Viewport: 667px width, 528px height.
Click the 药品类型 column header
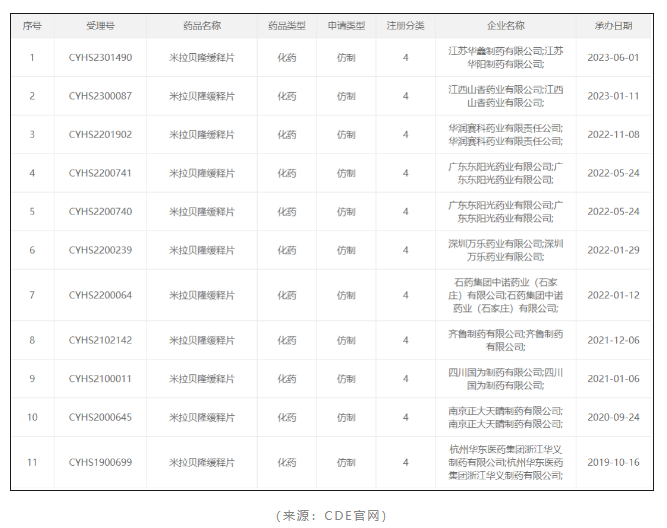tap(287, 26)
